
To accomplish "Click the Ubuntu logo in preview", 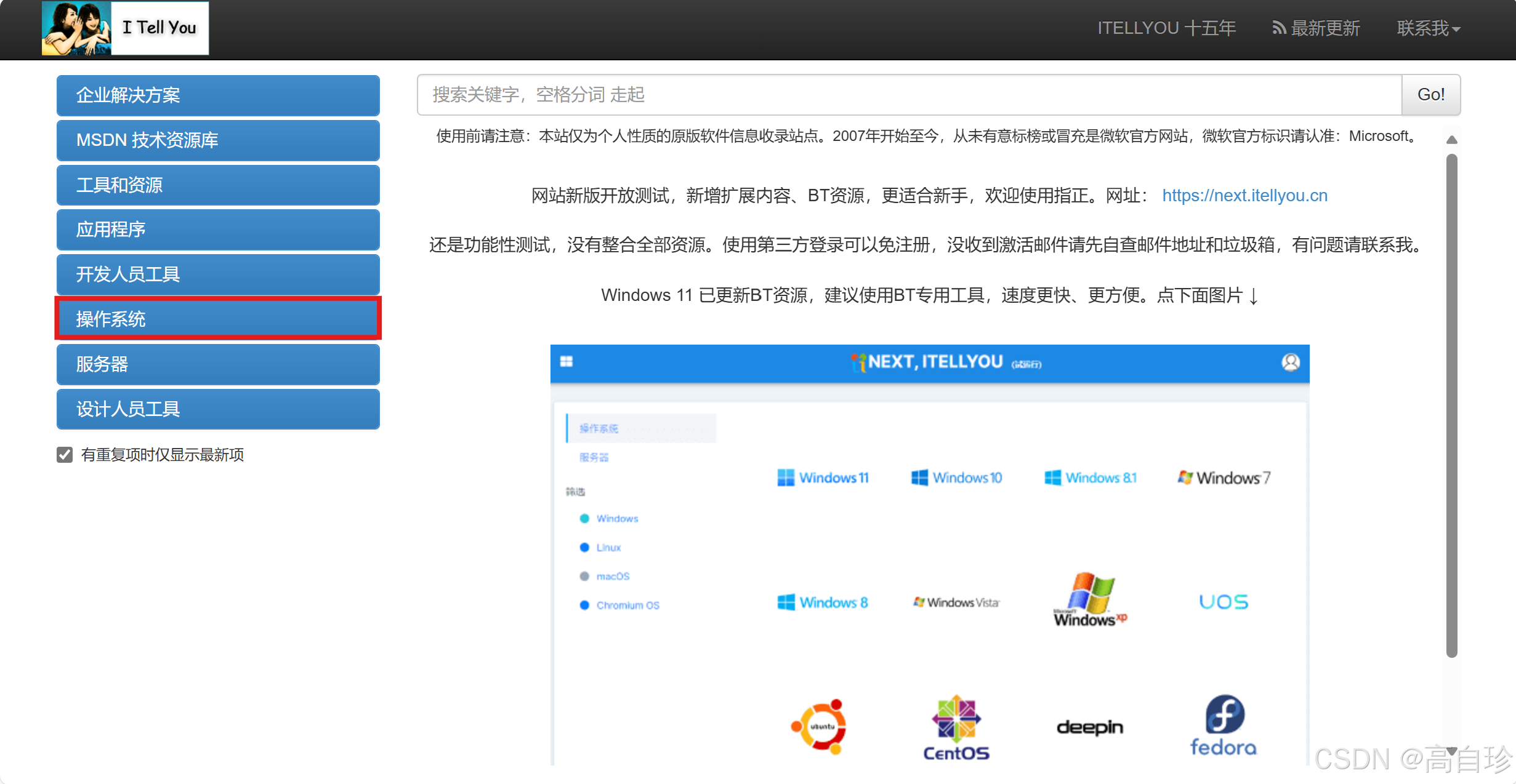I will (x=818, y=726).
